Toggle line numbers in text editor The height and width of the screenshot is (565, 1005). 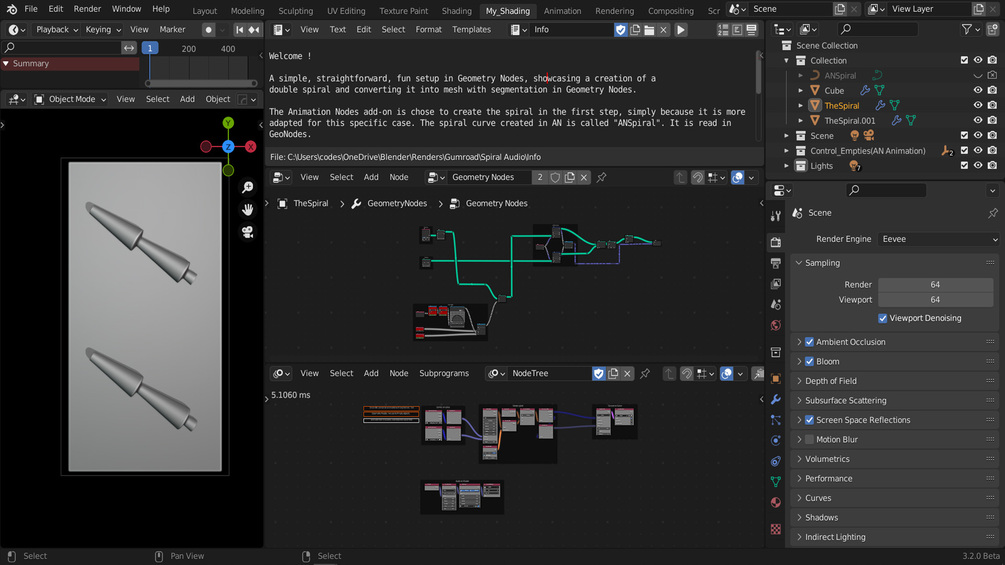(x=723, y=29)
